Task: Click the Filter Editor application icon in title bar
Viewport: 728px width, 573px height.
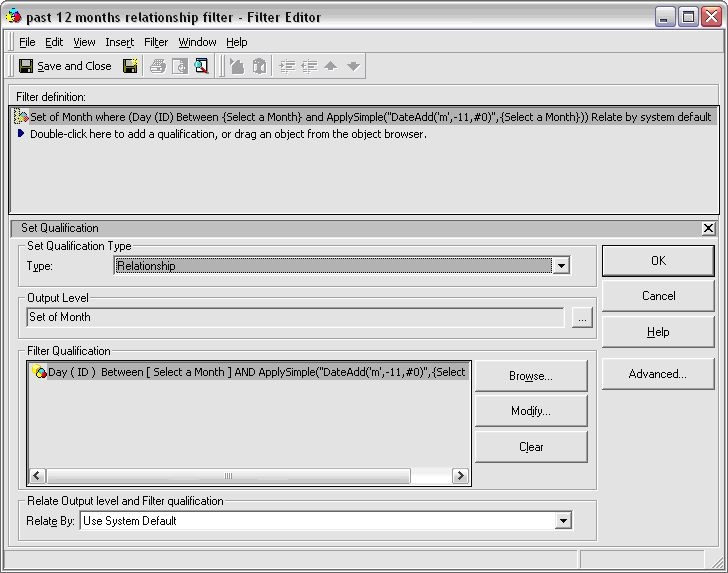Action: pyautogui.click(x=14, y=17)
